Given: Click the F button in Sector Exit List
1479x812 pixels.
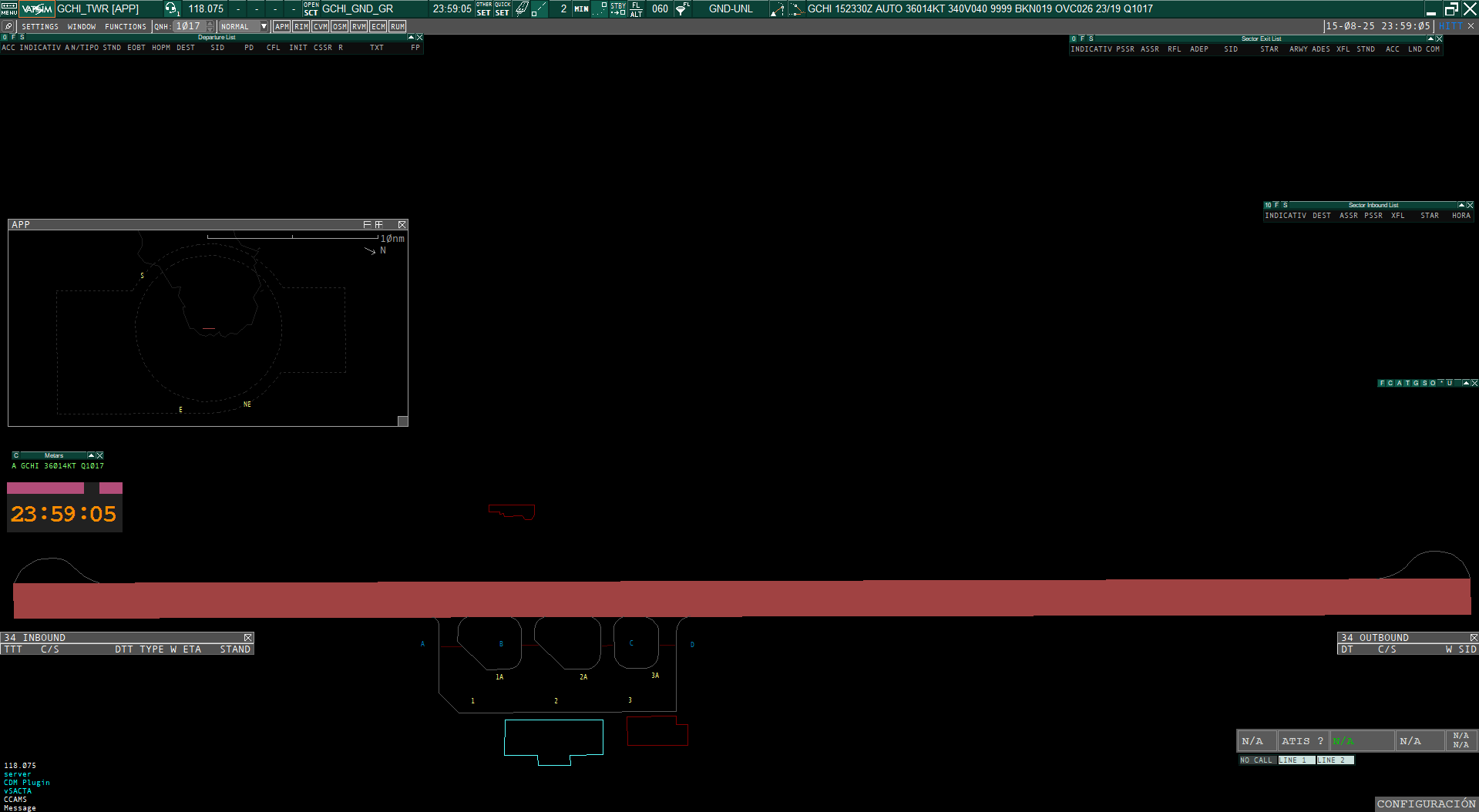Looking at the screenshot, I should point(1082,39).
